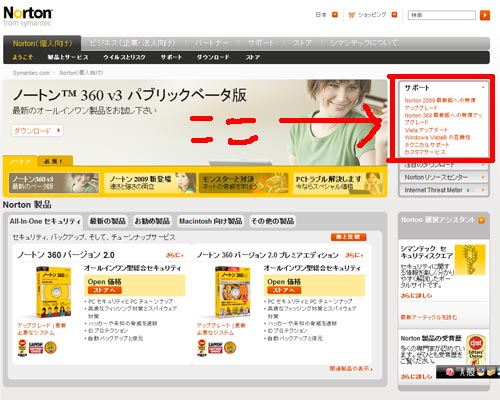The image size is (500, 400).
Task: Open the ノートン 2009 新登場 promo thumbnail
Action: (x=150, y=183)
